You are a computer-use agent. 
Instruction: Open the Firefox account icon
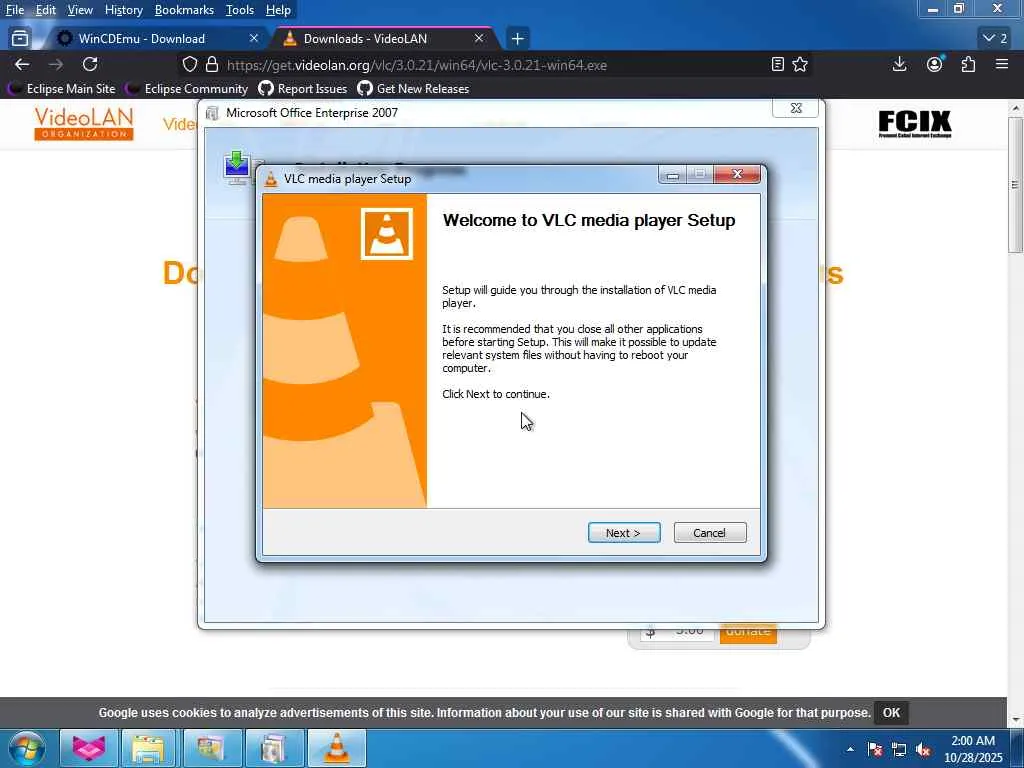935,64
